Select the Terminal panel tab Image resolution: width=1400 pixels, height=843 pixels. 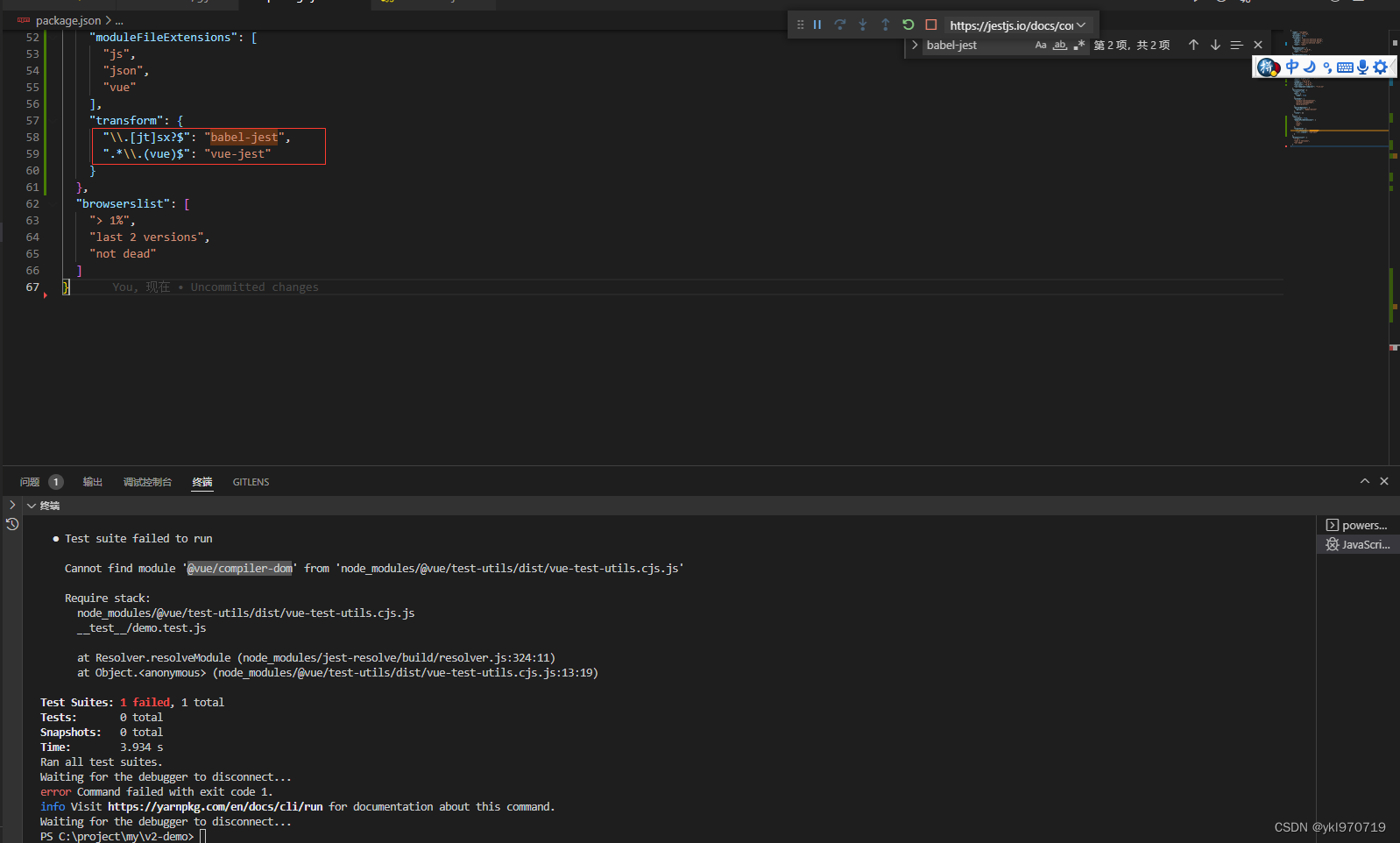pos(202,482)
